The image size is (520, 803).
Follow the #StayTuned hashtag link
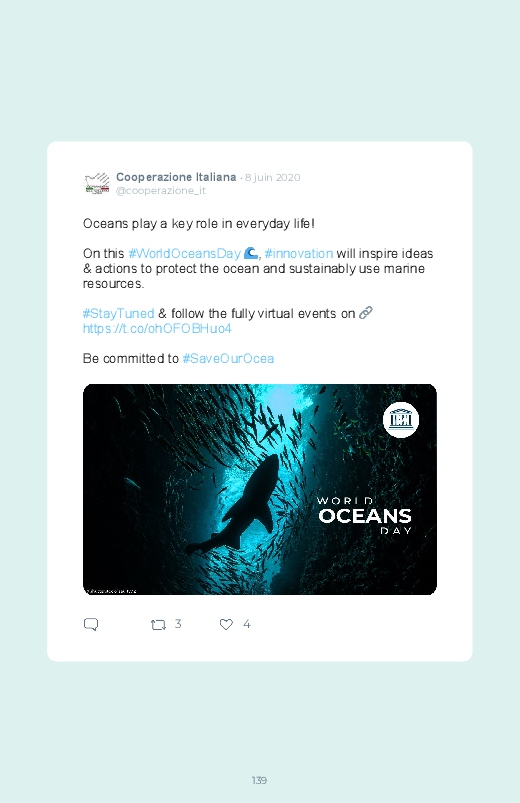[x=118, y=313]
